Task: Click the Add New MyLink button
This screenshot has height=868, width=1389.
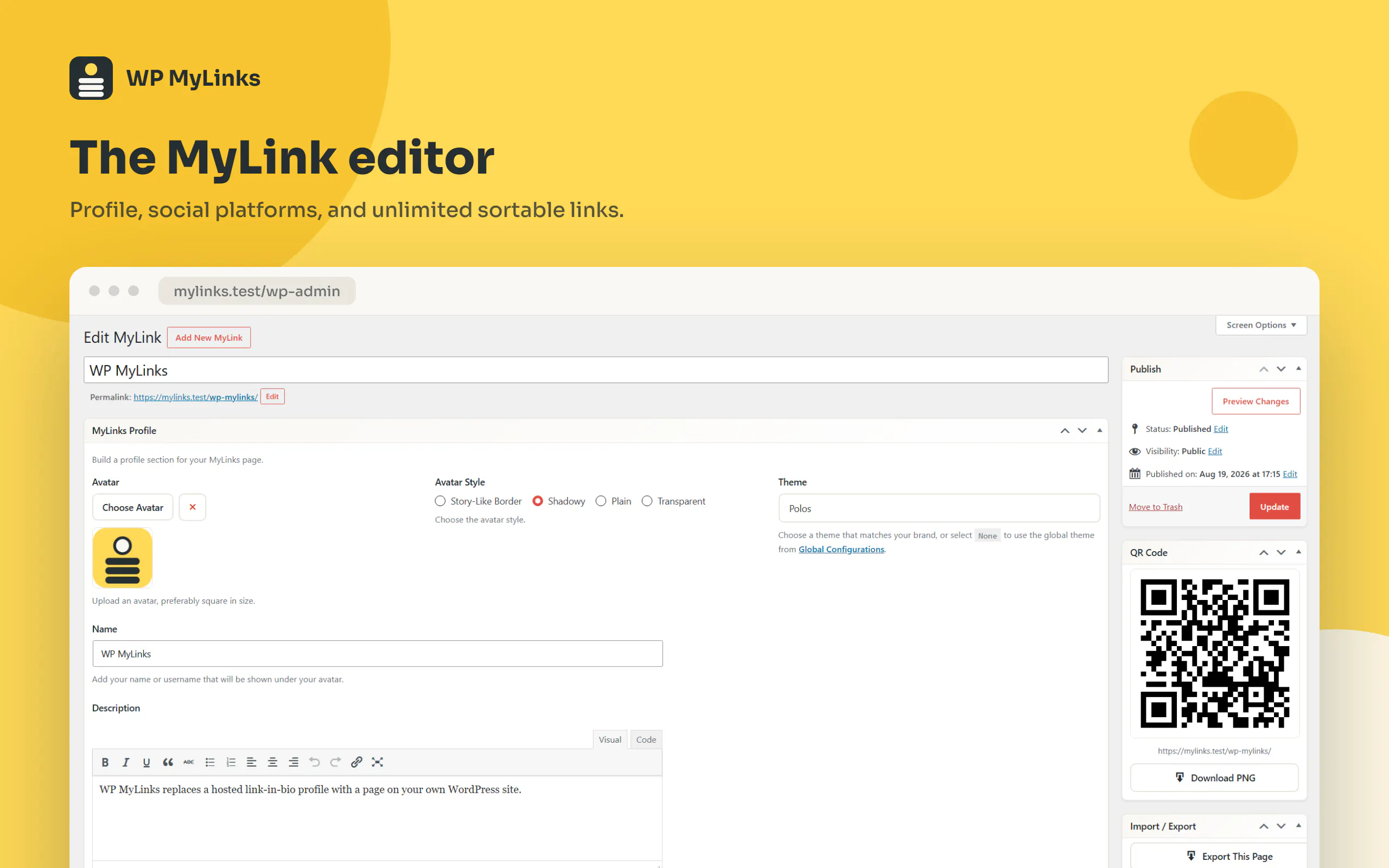Action: point(209,337)
